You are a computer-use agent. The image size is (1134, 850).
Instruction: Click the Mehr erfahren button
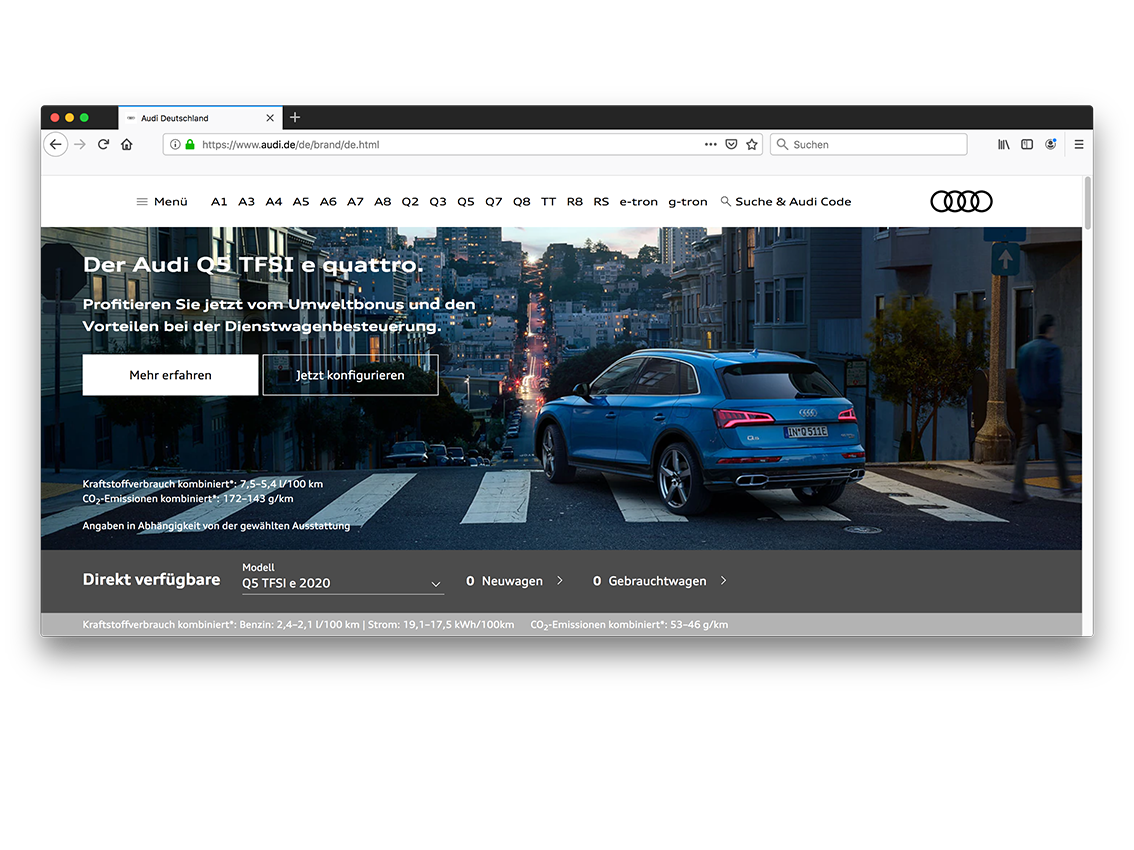(170, 375)
